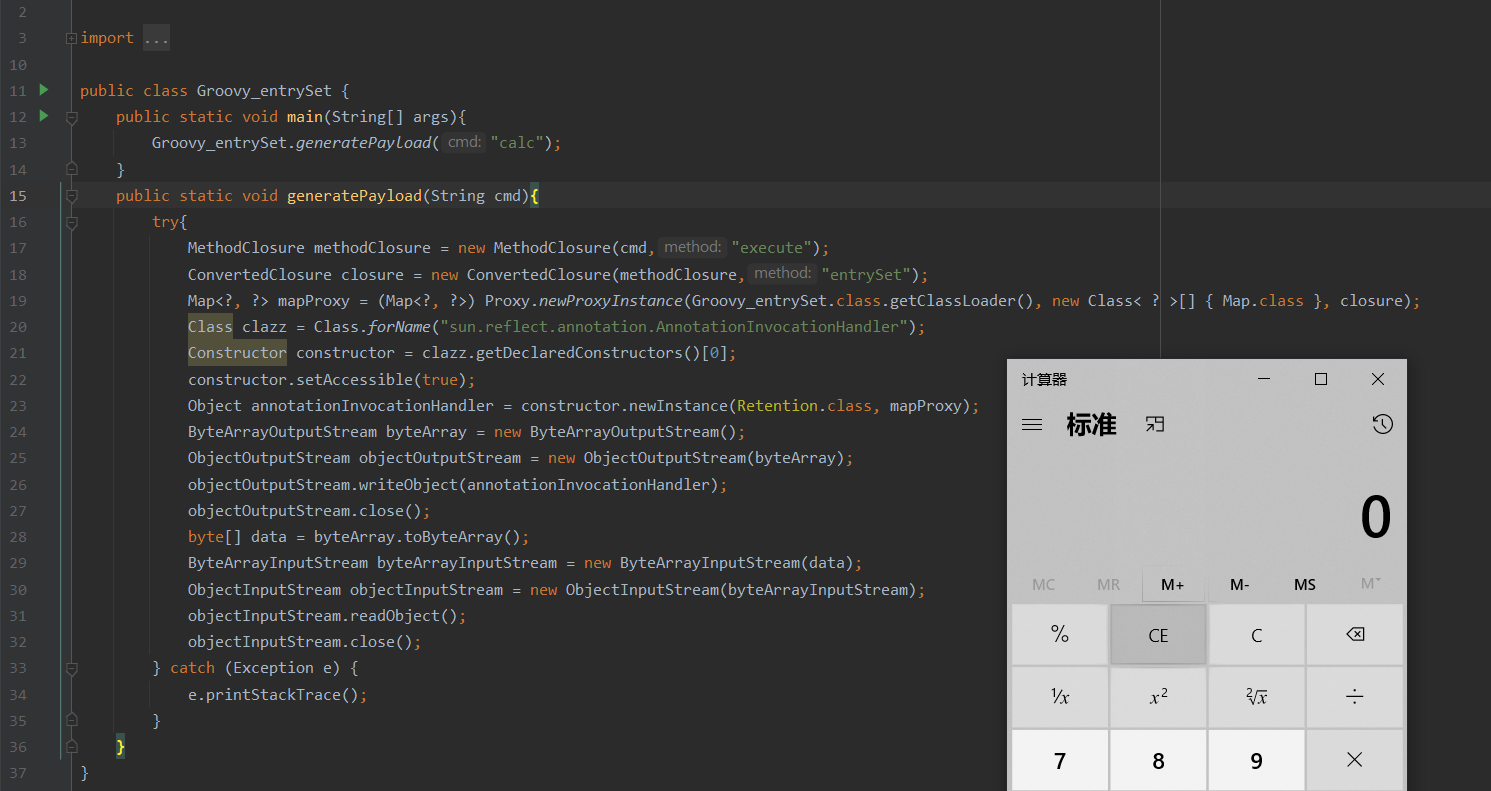Viewport: 1491px width, 791px height.
Task: Click the 计算器 title bar text
Action: pyautogui.click(x=1044, y=379)
